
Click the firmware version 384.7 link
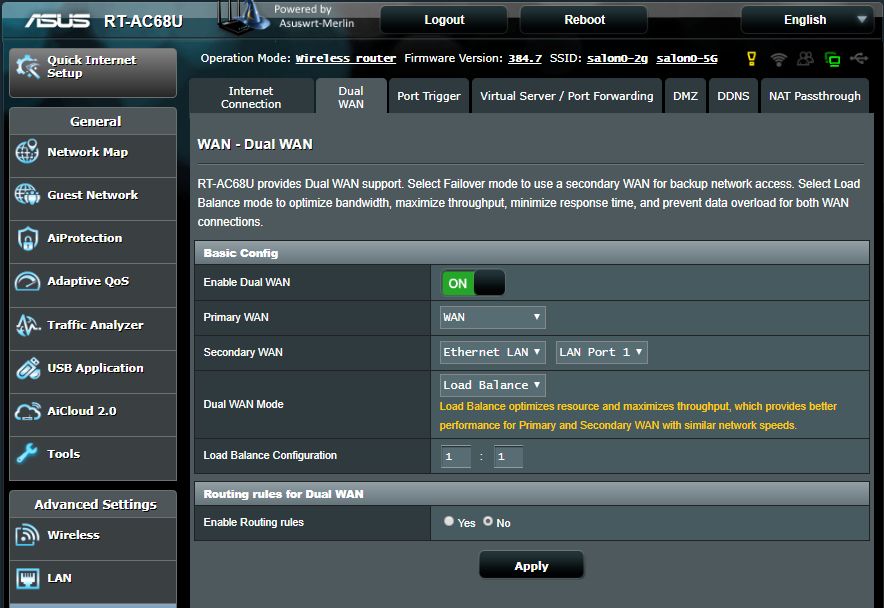tap(525, 58)
